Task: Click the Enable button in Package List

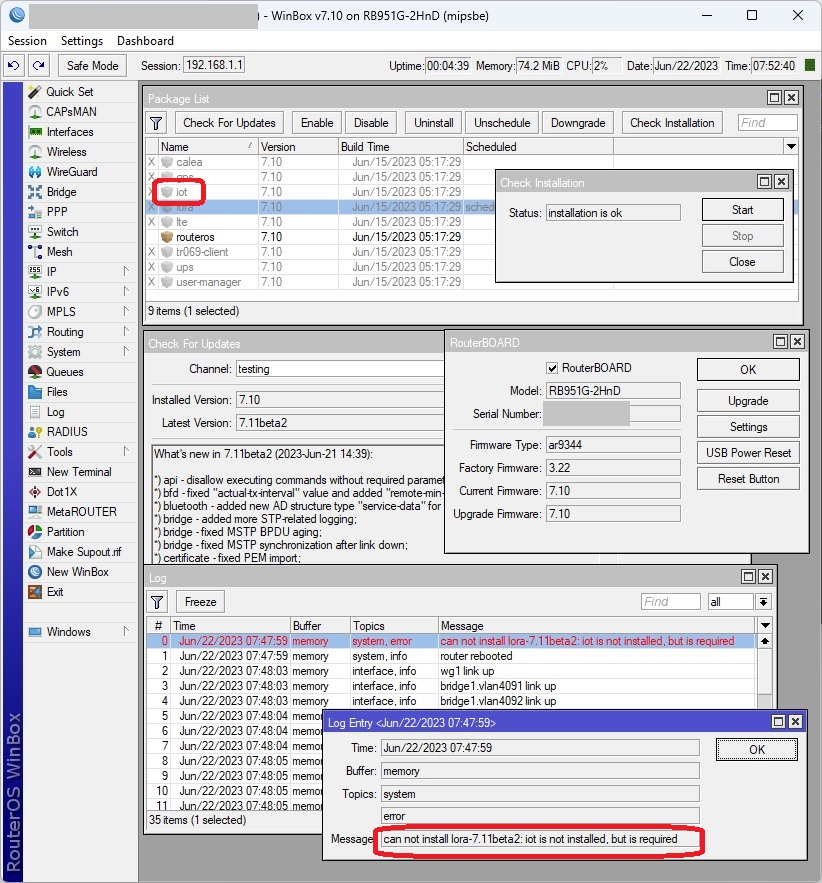Action: pos(317,123)
